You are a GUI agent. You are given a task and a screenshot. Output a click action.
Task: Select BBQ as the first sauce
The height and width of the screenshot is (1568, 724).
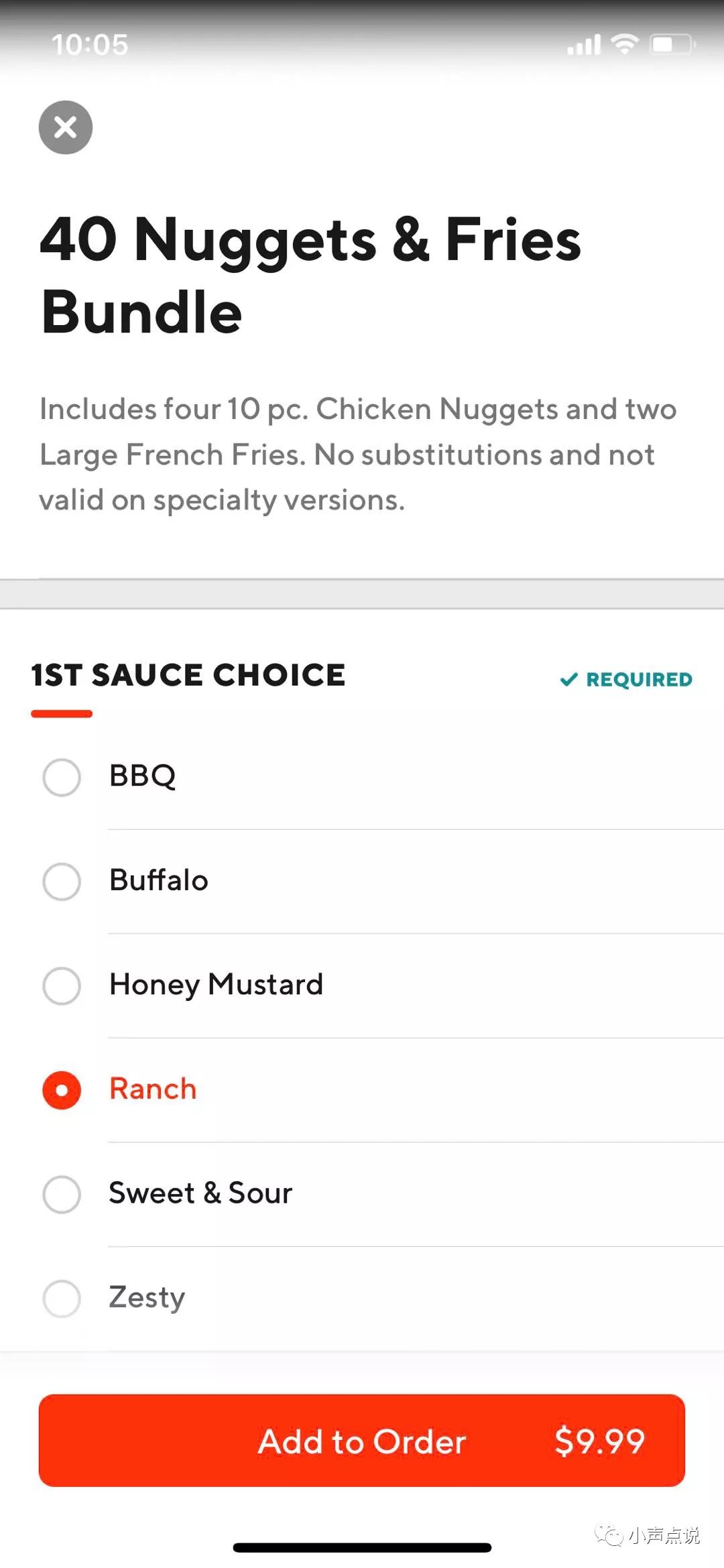(62, 777)
